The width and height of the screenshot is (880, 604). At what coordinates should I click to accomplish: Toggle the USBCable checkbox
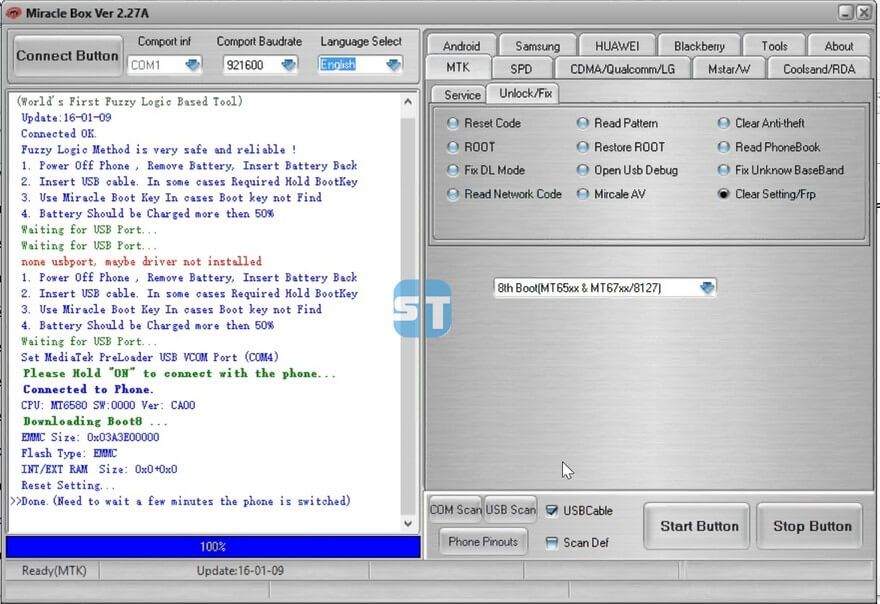[552, 511]
